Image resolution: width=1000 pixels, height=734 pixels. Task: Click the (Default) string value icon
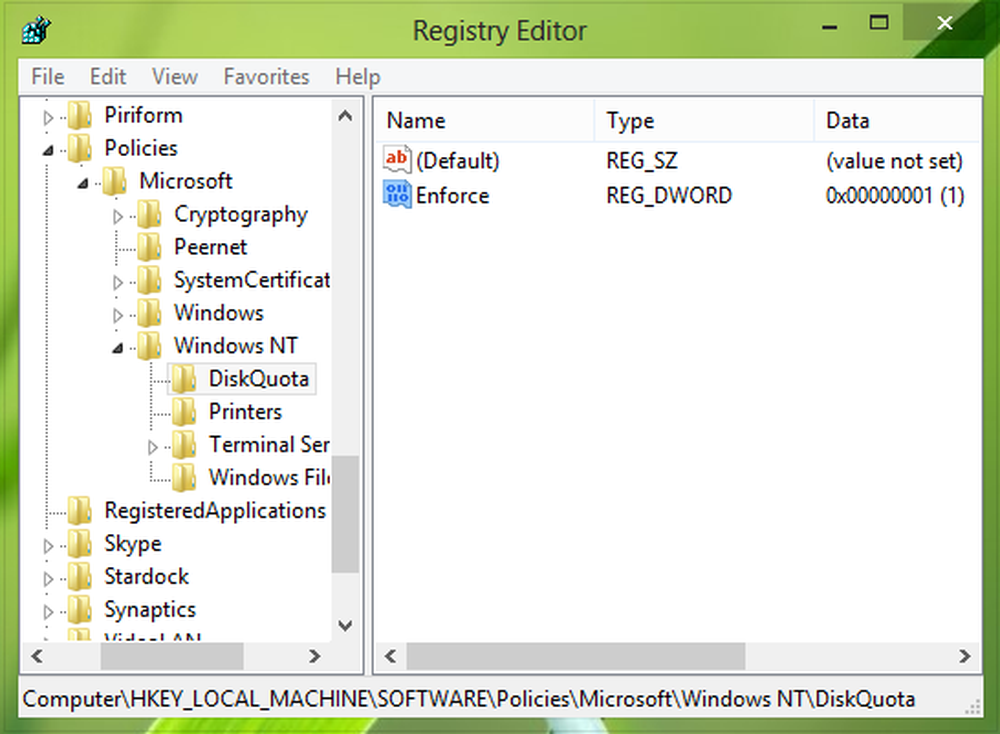(397, 159)
